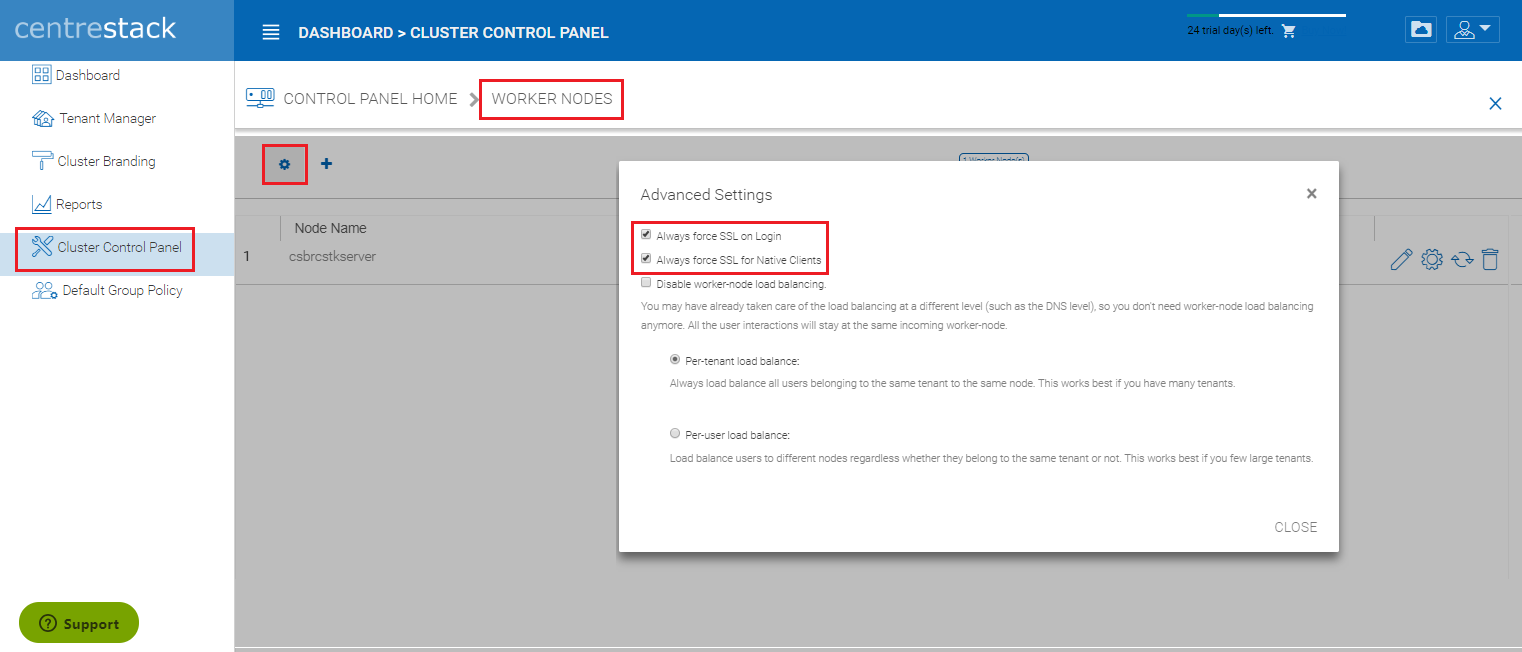Open the hamburger menu icon

pos(271,32)
